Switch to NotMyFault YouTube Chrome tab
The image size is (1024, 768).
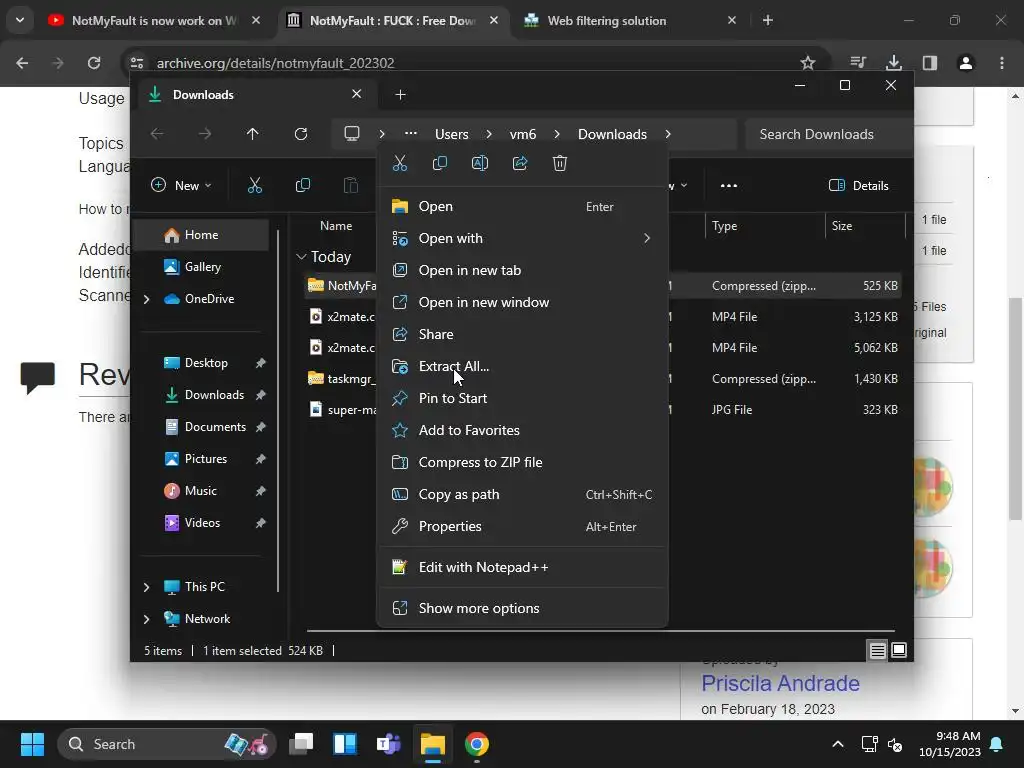point(154,20)
